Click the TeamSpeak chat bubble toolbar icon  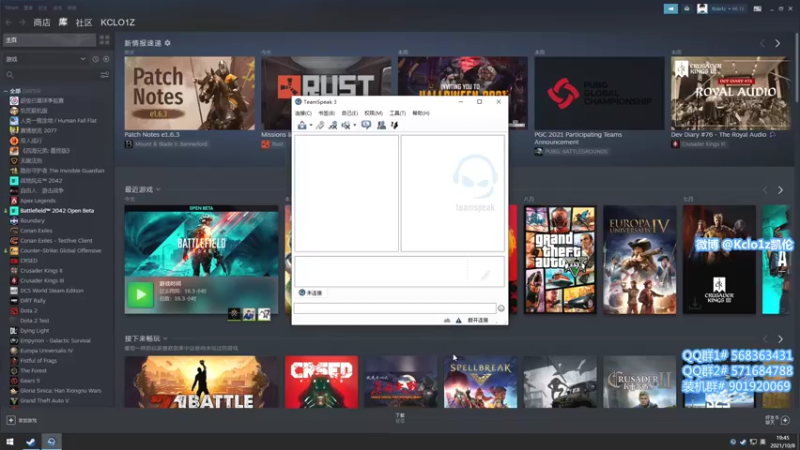point(366,125)
